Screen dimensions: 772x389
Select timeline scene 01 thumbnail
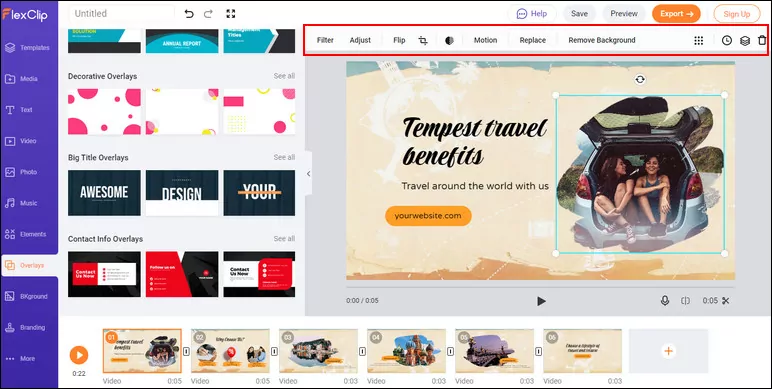pos(142,351)
